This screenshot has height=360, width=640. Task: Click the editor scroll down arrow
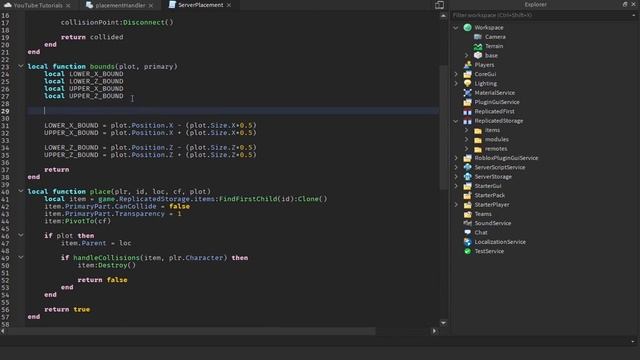pos(443,322)
